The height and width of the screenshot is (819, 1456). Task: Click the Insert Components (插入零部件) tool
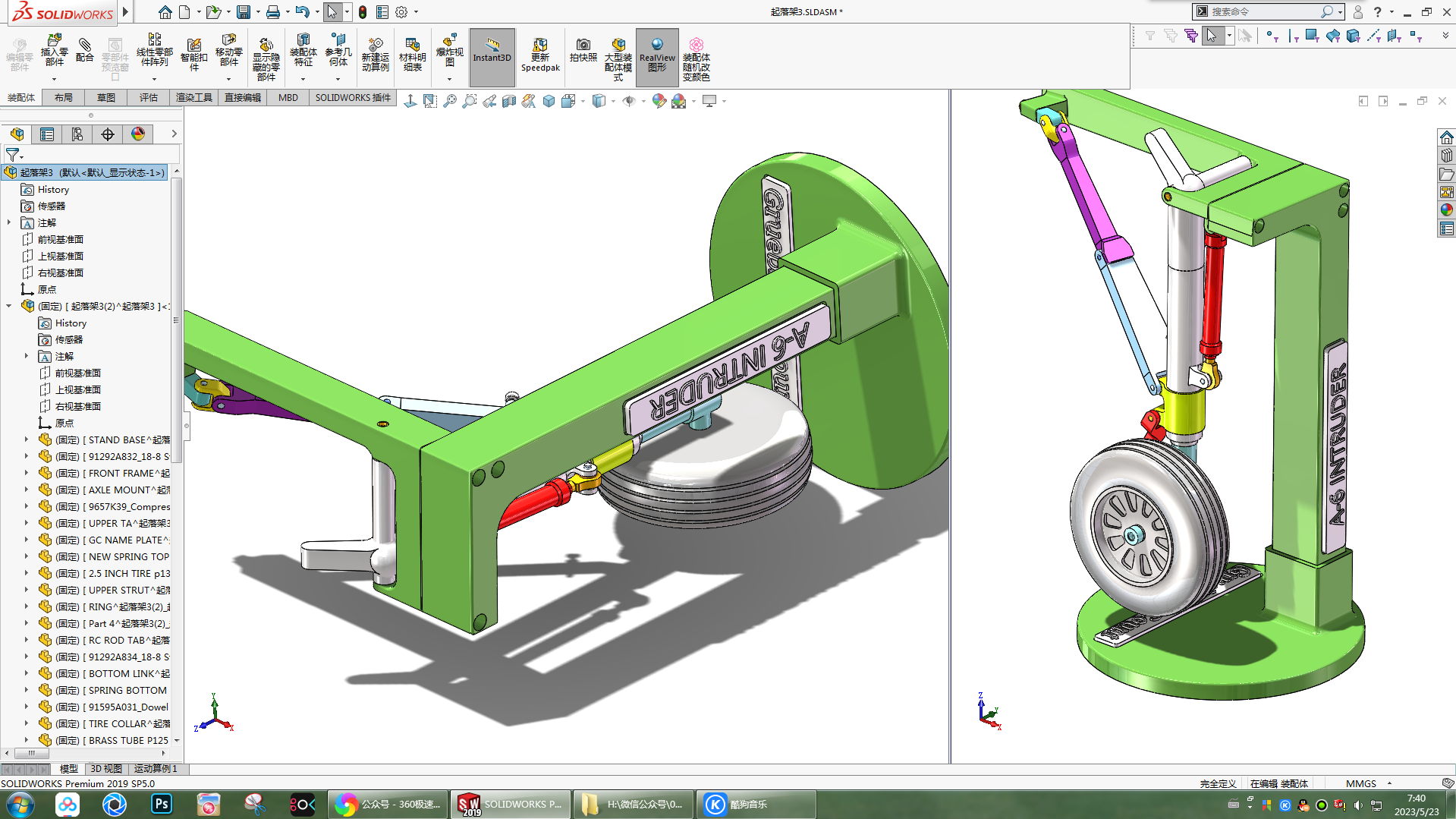(54, 50)
